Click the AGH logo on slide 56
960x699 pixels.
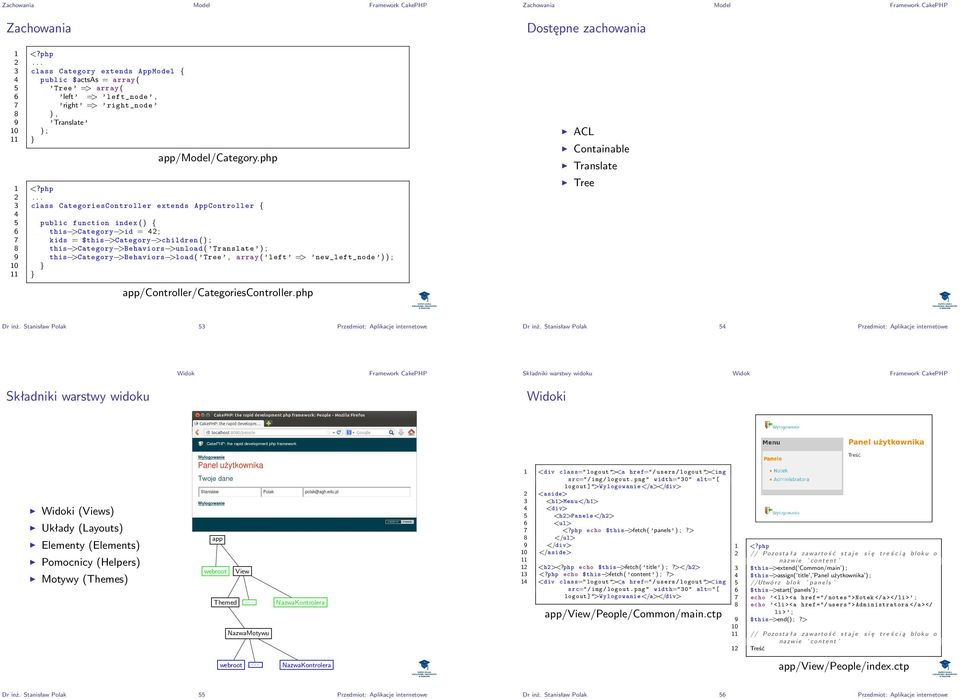click(x=945, y=668)
